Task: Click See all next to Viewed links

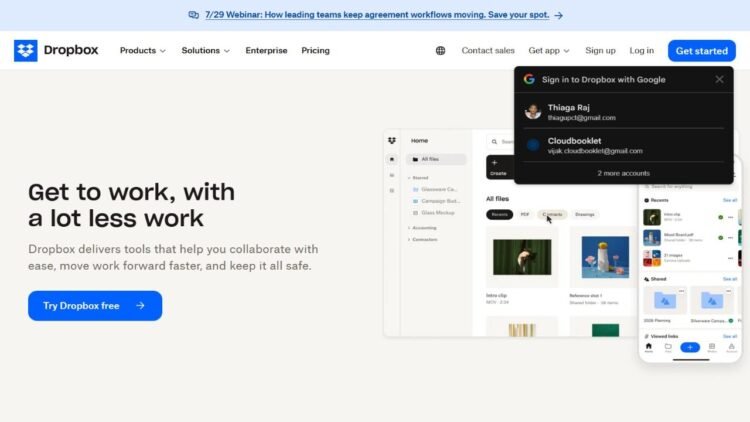Action: (730, 336)
